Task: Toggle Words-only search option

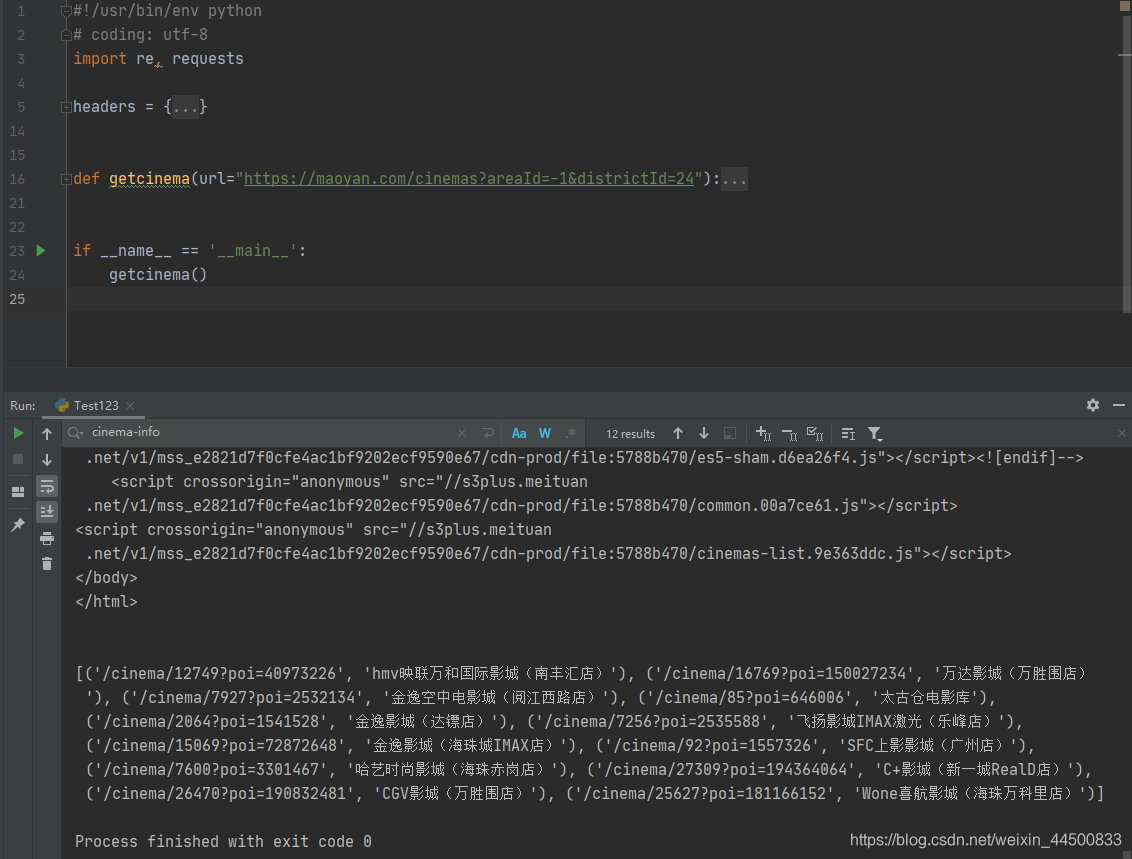Action: (x=545, y=433)
